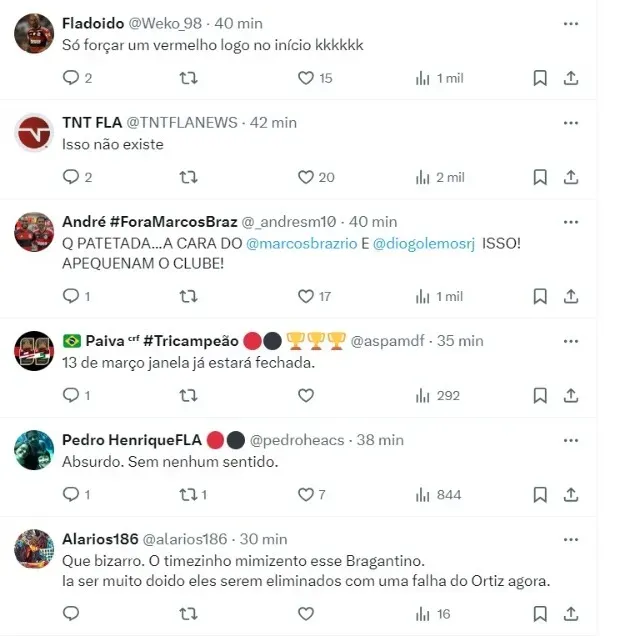The height and width of the screenshot is (636, 618).
Task: Bookmark Paiva's tweet about 13 de março
Action: pyautogui.click(x=540, y=395)
